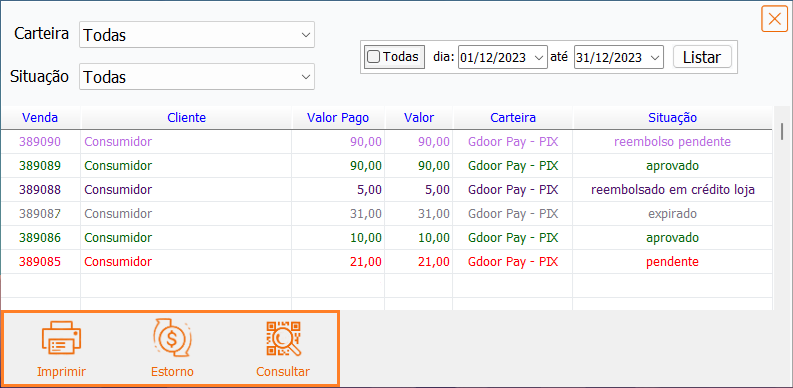793x388 pixels.
Task: Sort by the Situação column header
Action: click(x=673, y=118)
